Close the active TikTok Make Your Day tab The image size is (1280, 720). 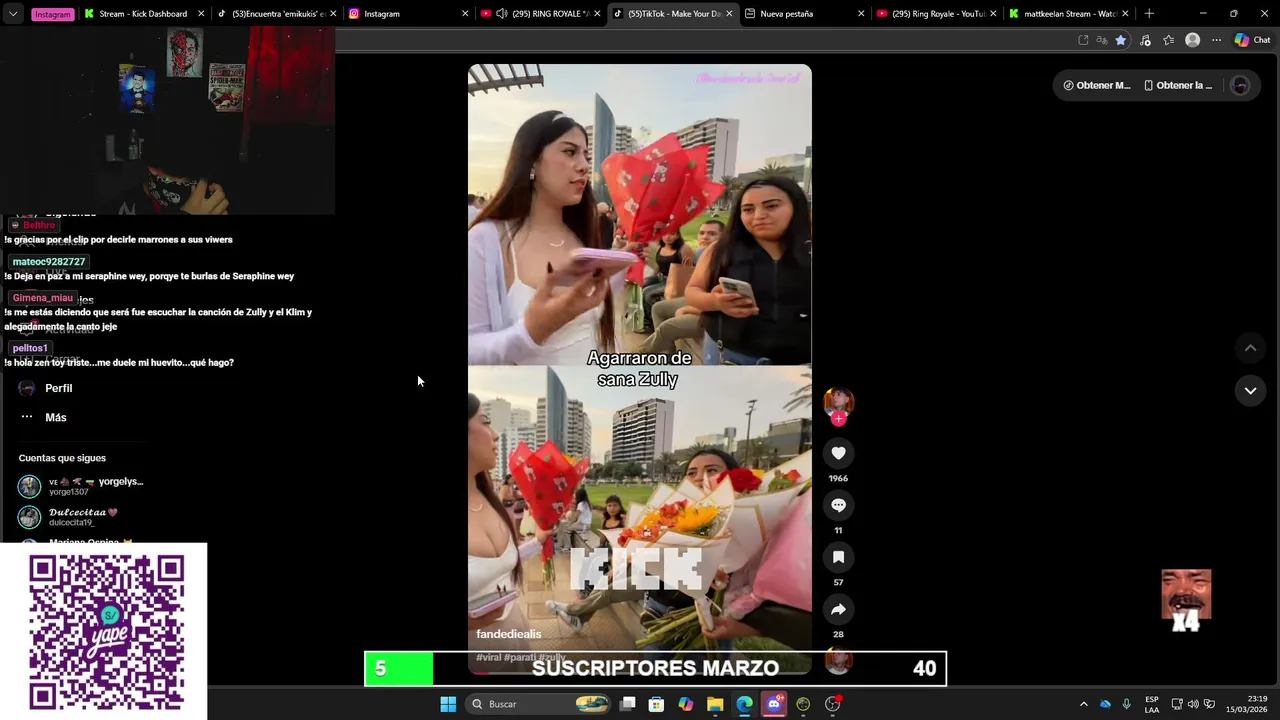click(729, 14)
